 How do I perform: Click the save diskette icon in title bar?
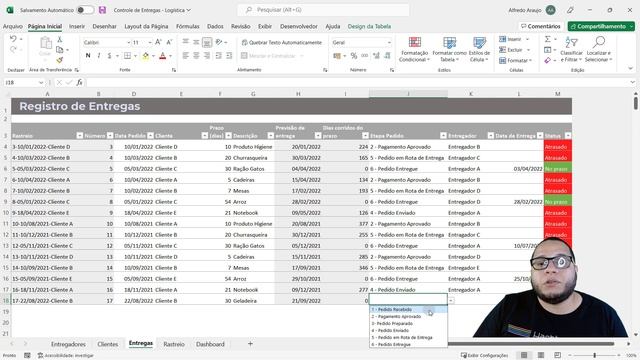point(102,10)
